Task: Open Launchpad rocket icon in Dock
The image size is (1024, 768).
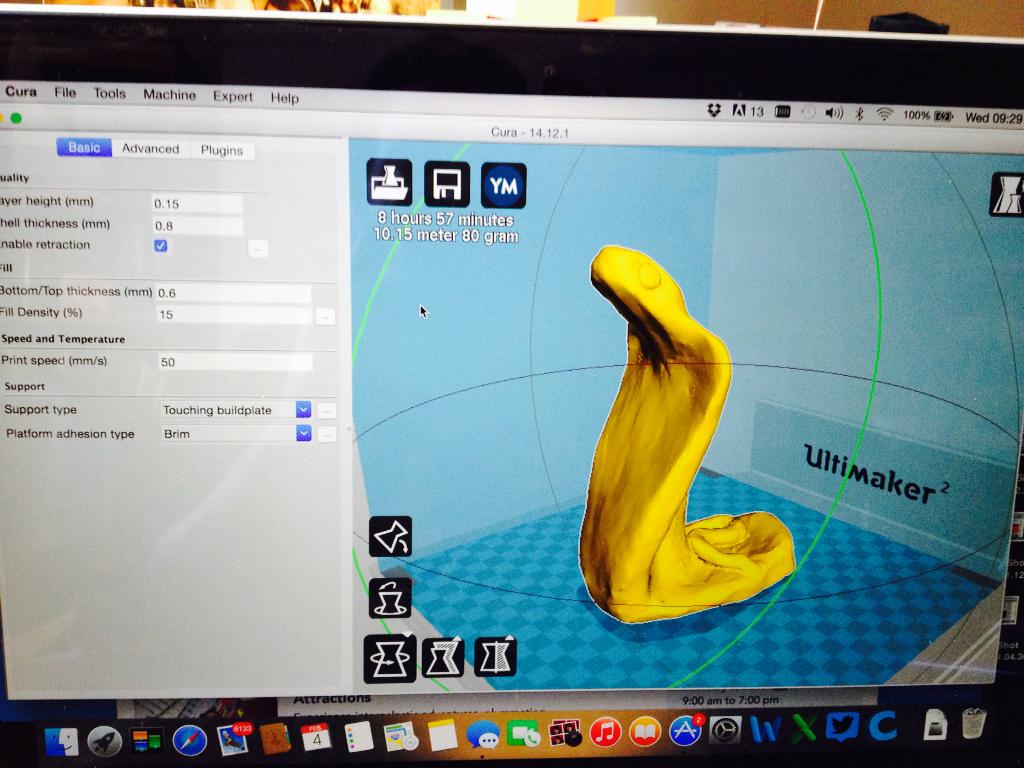Action: tap(104, 741)
